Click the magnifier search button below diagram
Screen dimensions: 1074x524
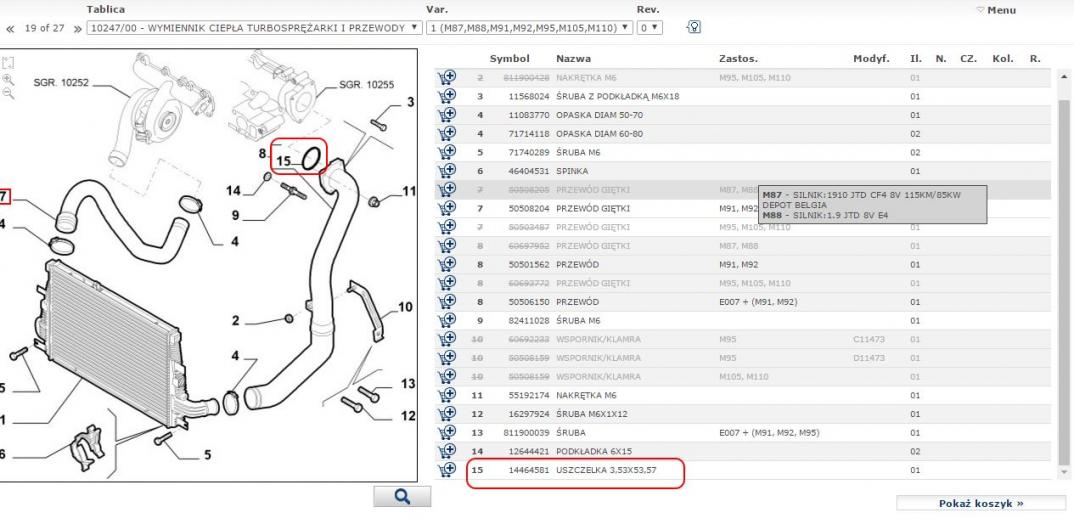pyautogui.click(x=402, y=497)
